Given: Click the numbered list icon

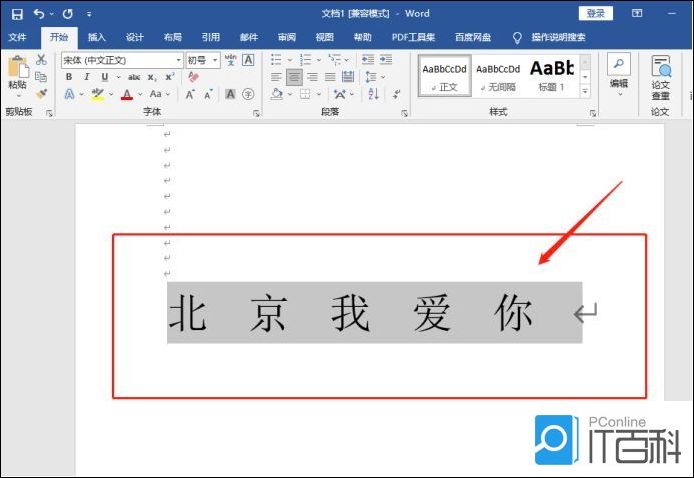Looking at the screenshot, I should pyautogui.click(x=305, y=59).
